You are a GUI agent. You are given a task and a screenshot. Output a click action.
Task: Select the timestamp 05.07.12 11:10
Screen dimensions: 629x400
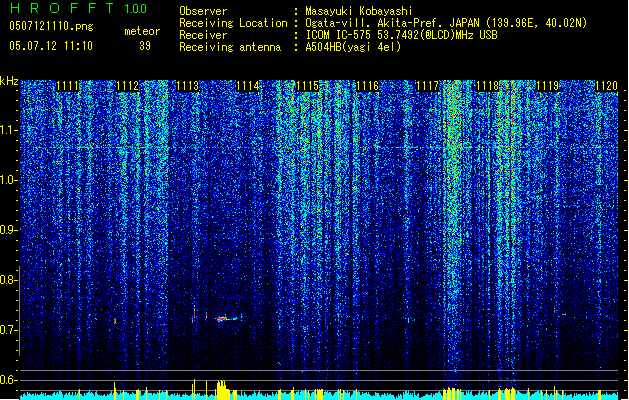tap(51, 46)
